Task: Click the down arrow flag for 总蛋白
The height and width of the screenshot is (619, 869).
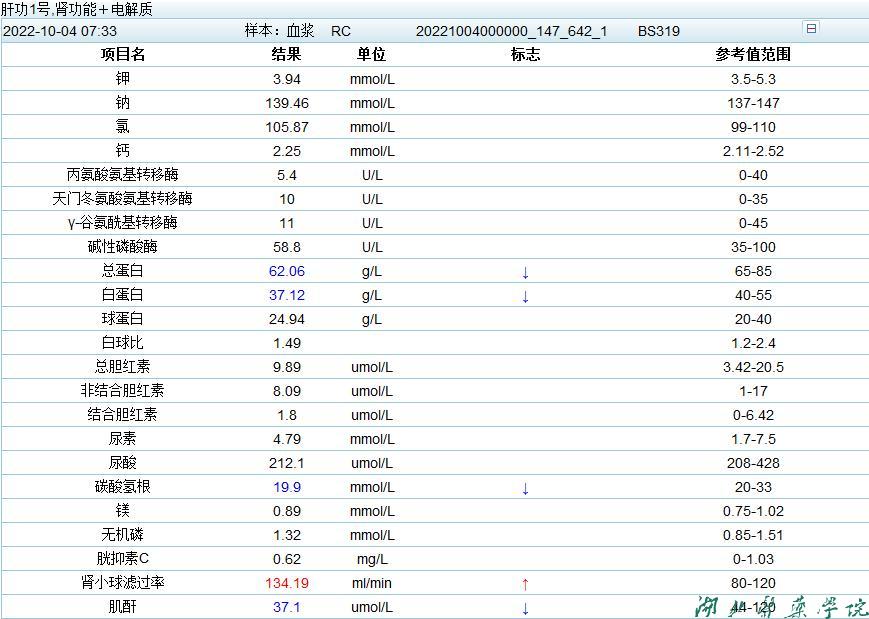Action: [525, 272]
